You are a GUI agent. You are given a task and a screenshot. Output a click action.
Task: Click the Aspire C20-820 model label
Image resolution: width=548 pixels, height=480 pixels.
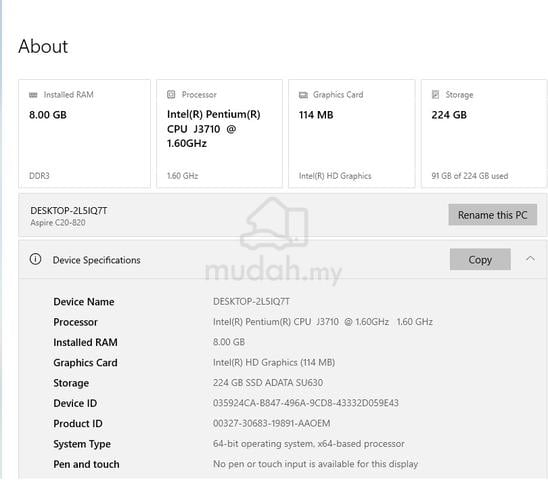tap(58, 223)
